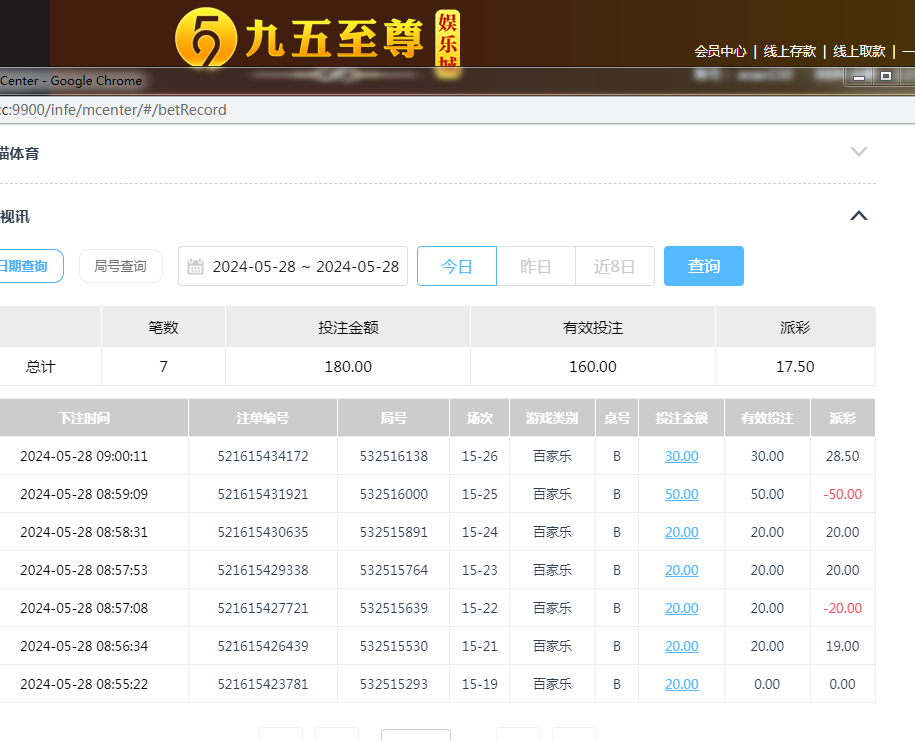Choose the 昨日 date filter

coord(536,267)
